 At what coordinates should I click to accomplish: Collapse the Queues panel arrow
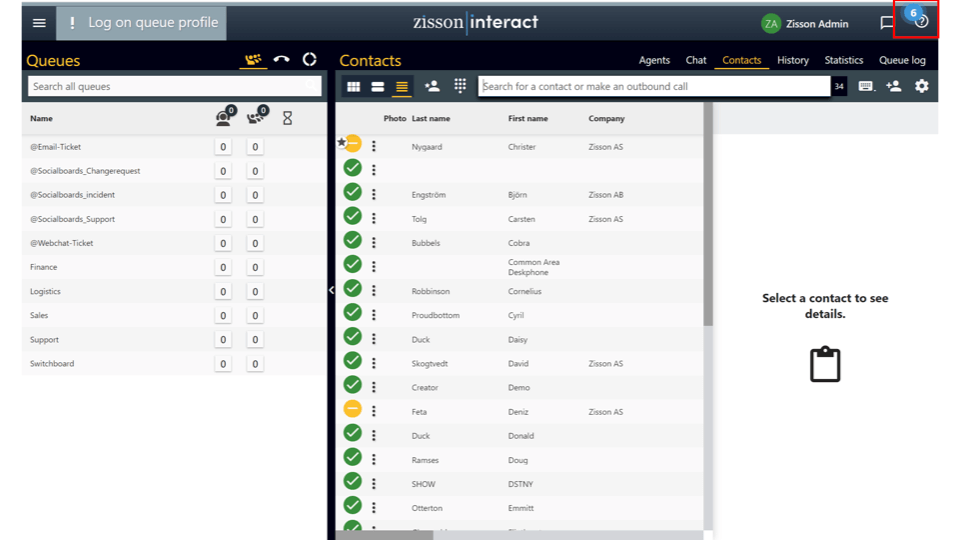coord(331,290)
